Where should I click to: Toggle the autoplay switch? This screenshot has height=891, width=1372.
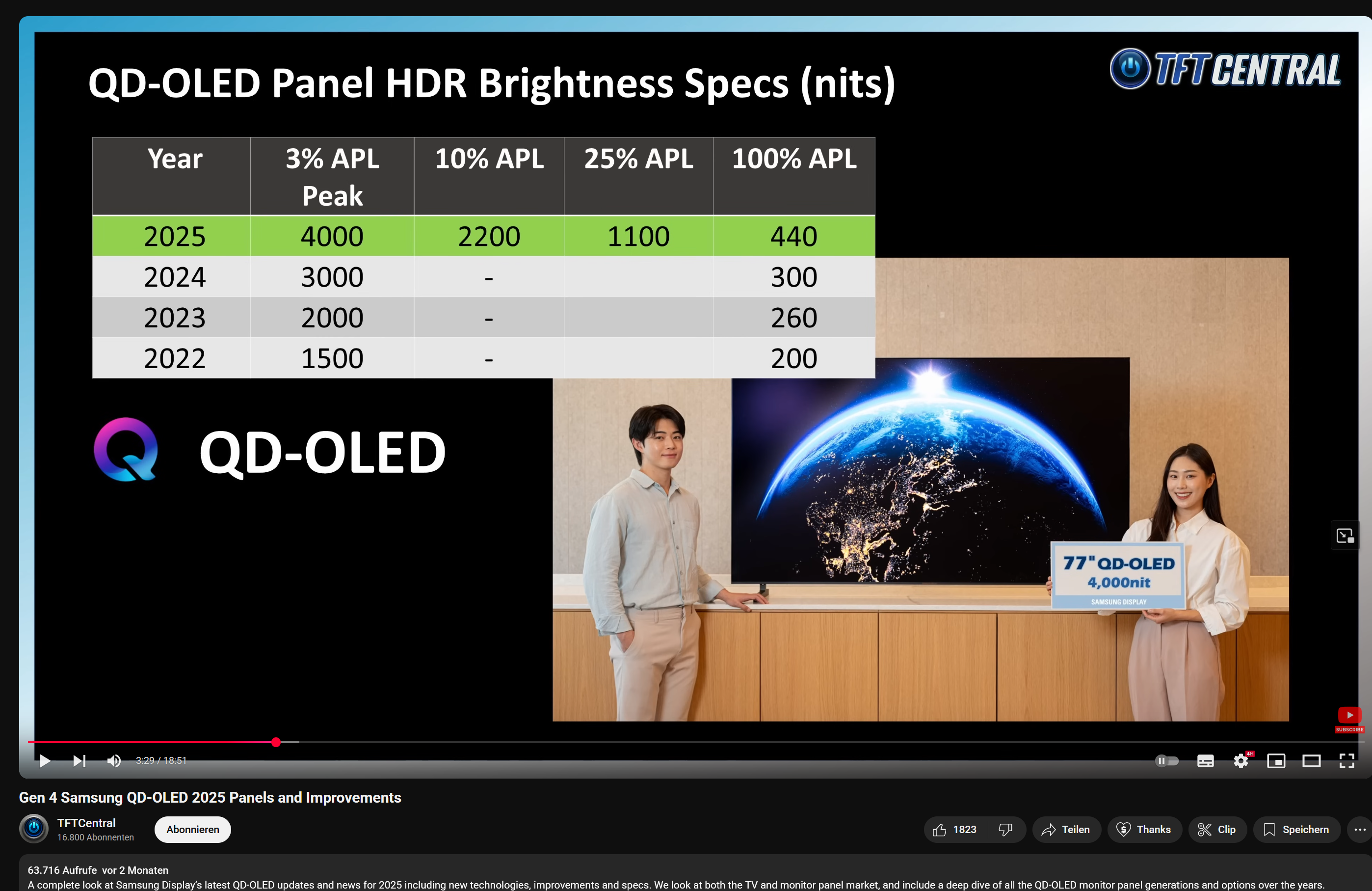tap(1166, 761)
